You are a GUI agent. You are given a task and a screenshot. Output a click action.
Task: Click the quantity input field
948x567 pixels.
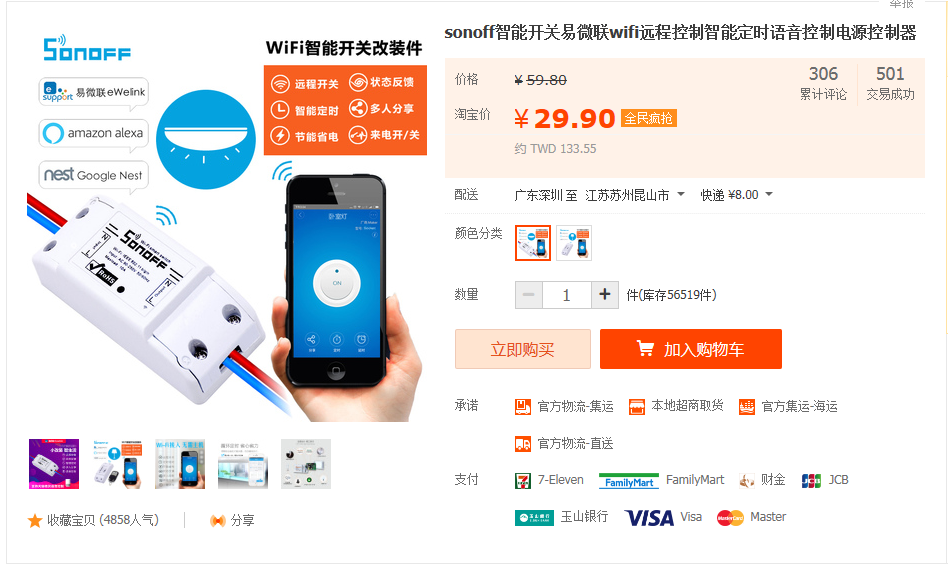567,295
